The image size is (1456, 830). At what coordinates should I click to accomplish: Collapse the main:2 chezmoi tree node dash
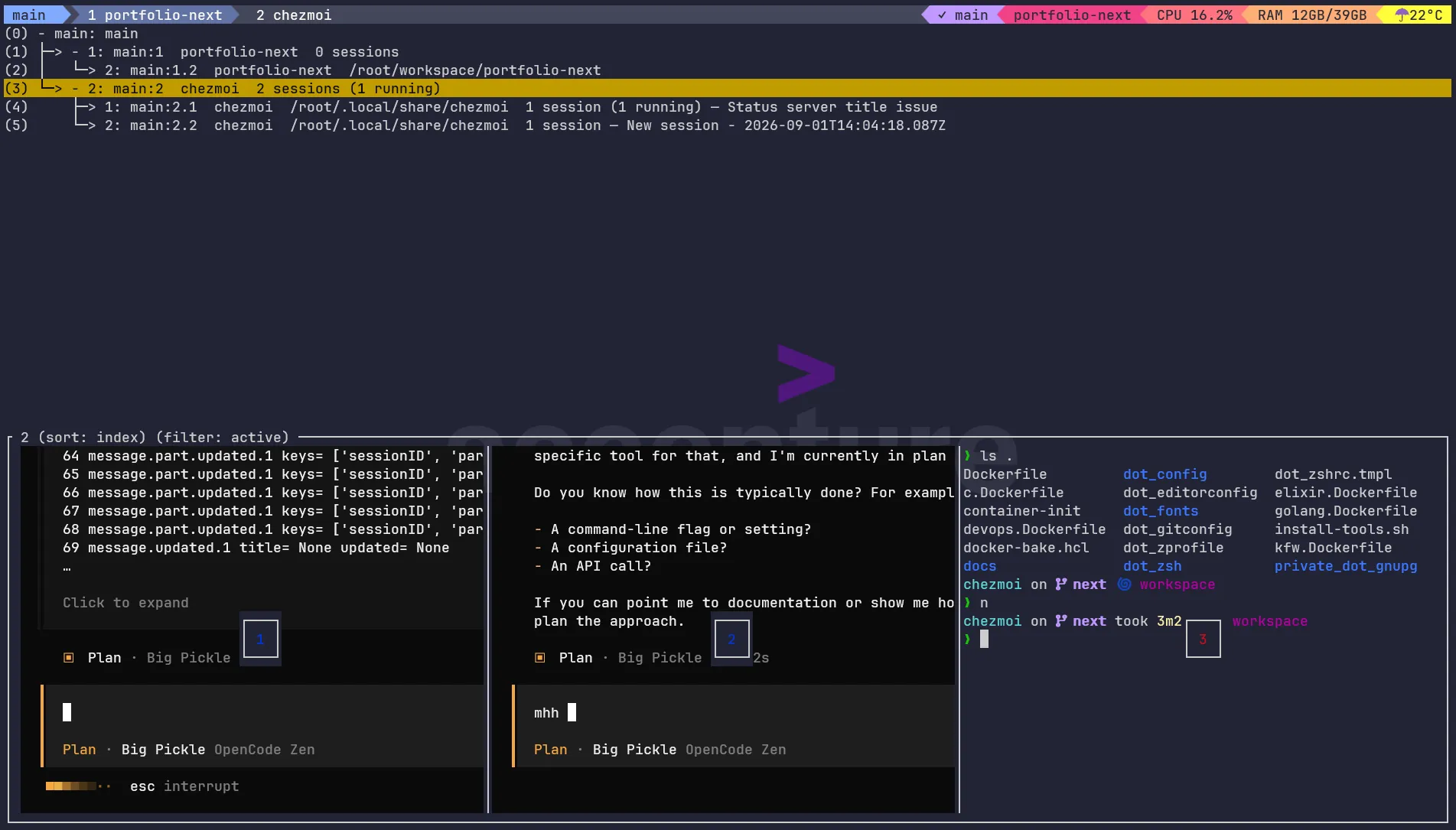click(x=75, y=89)
